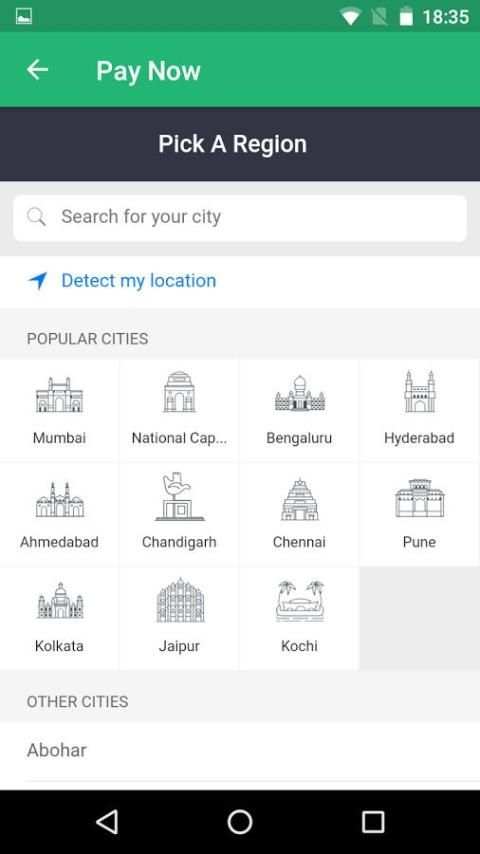The height and width of the screenshot is (854, 480).
Task: Focus the Search for your city field
Action: coord(240,218)
